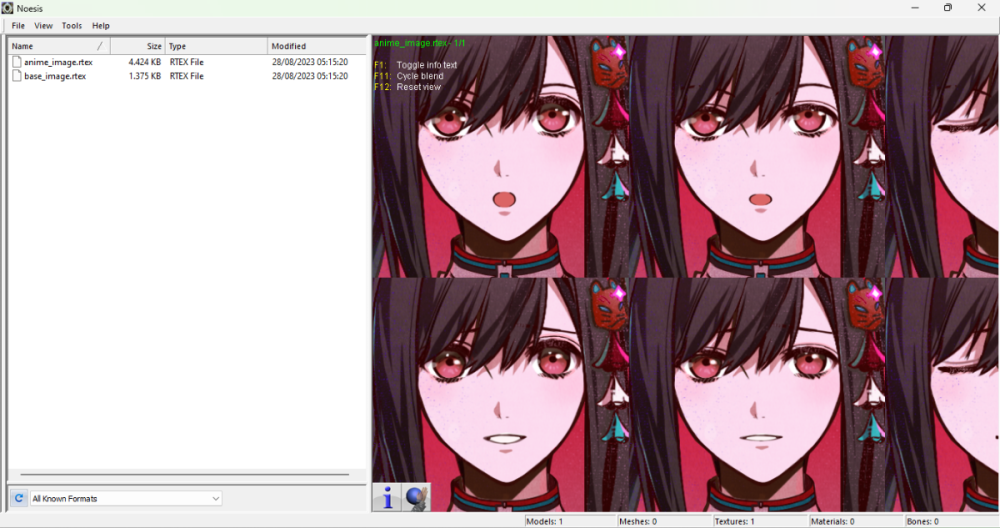
Task: Click the green anime_image.rtex - 1/1 preview label
Action: [x=420, y=43]
